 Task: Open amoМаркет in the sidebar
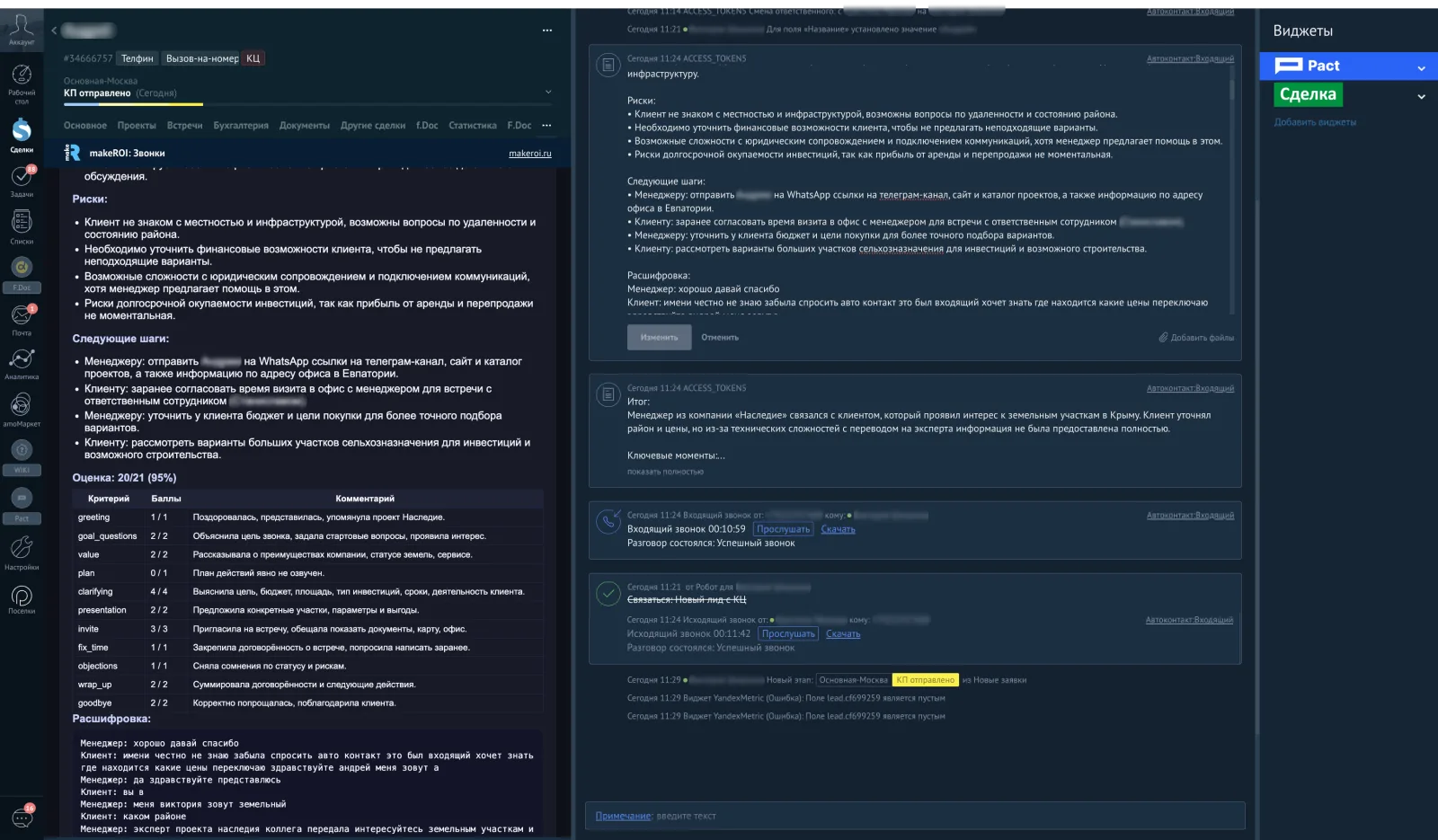[22, 410]
